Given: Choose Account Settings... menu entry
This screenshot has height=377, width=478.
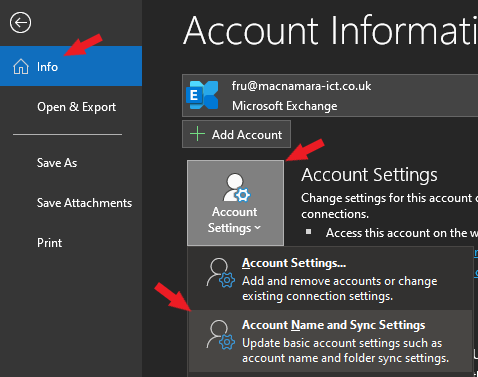Looking at the screenshot, I should tap(330, 279).
